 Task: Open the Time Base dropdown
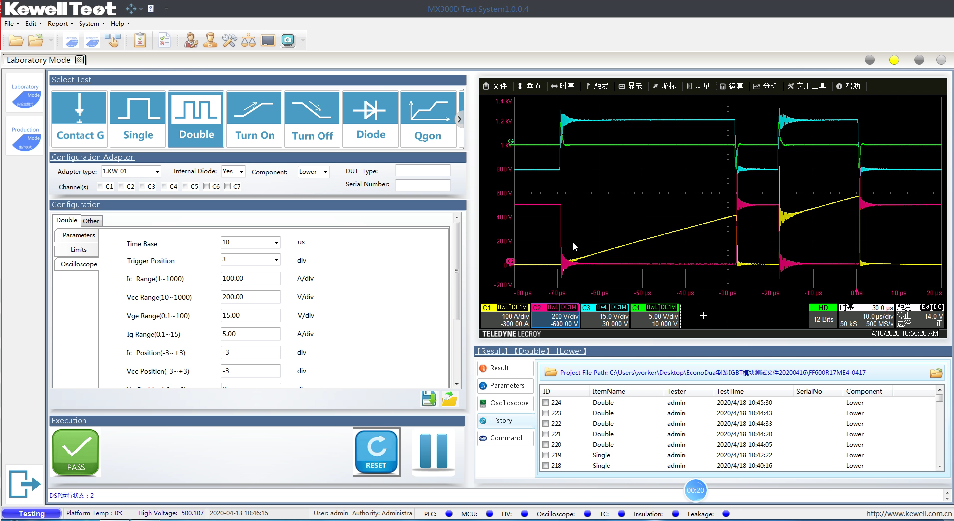tap(250, 242)
